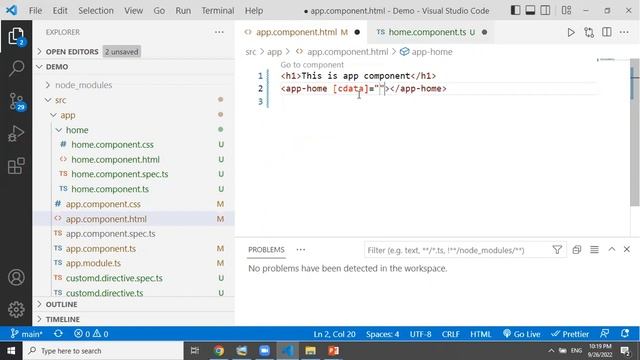
Task: Open editor More Actions ellipsis
Action: coord(624,32)
